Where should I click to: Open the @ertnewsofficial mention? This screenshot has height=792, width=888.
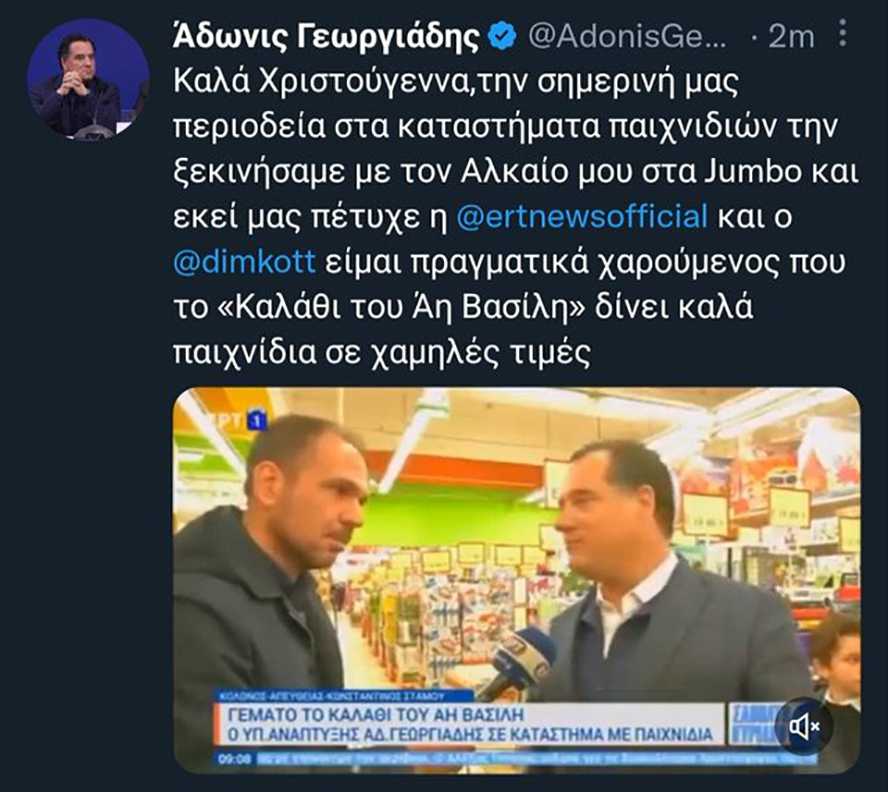582,217
